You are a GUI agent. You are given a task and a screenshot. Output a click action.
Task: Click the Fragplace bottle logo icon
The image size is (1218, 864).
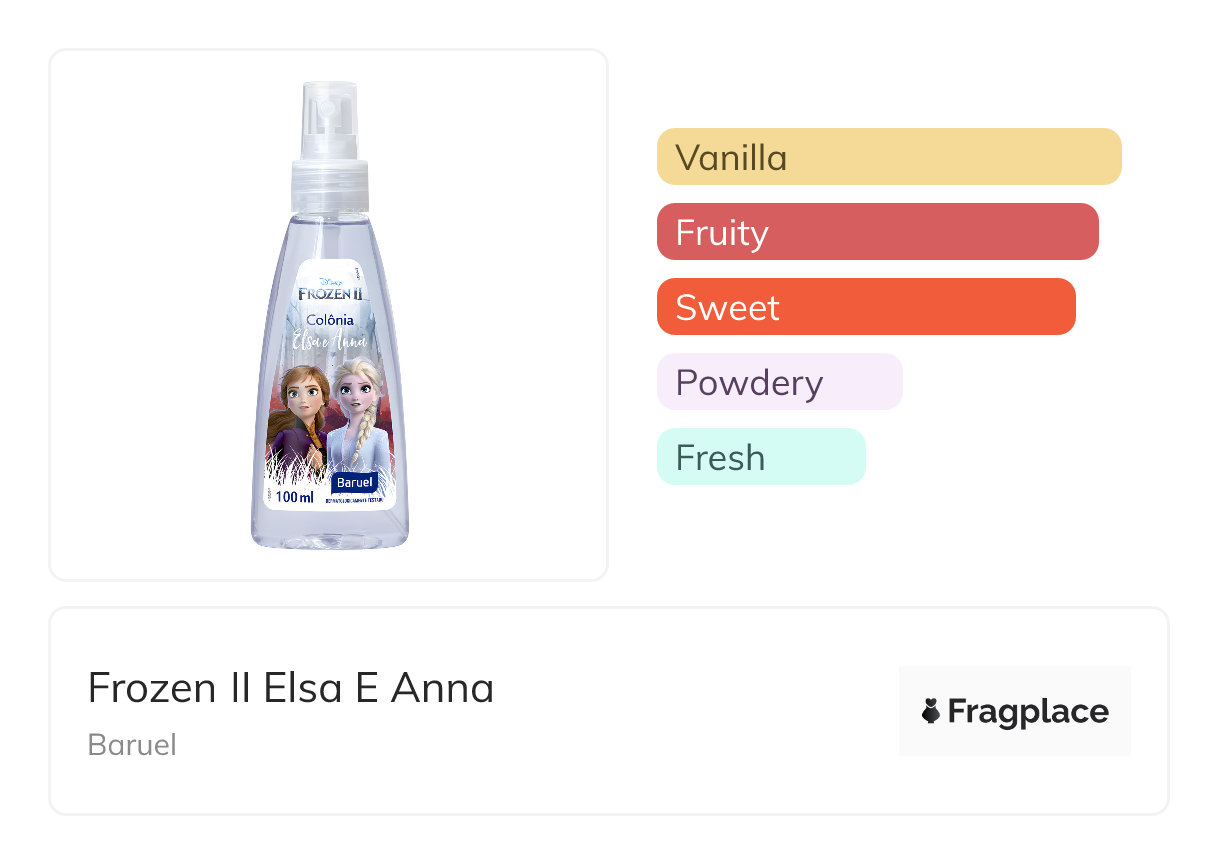click(x=930, y=711)
